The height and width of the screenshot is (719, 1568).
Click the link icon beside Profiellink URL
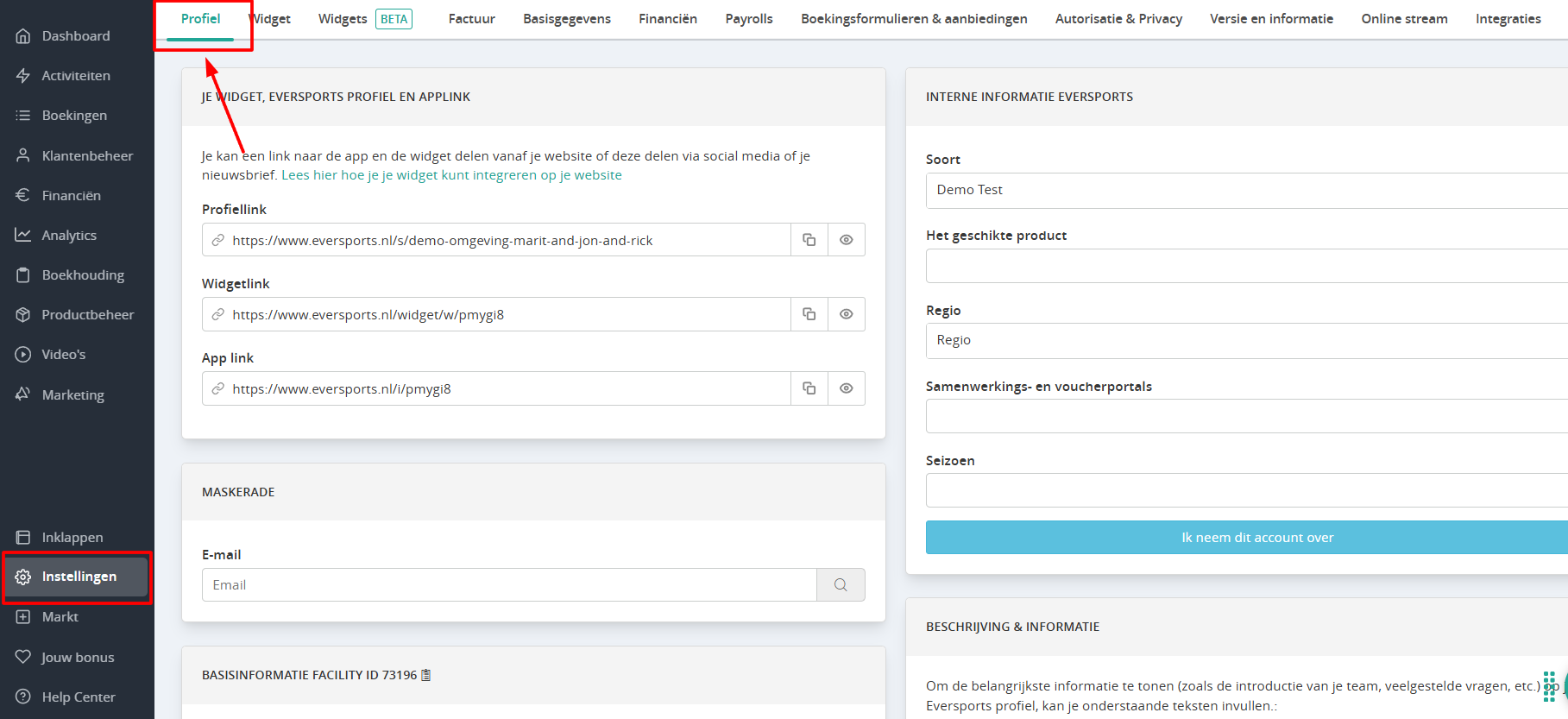click(218, 240)
